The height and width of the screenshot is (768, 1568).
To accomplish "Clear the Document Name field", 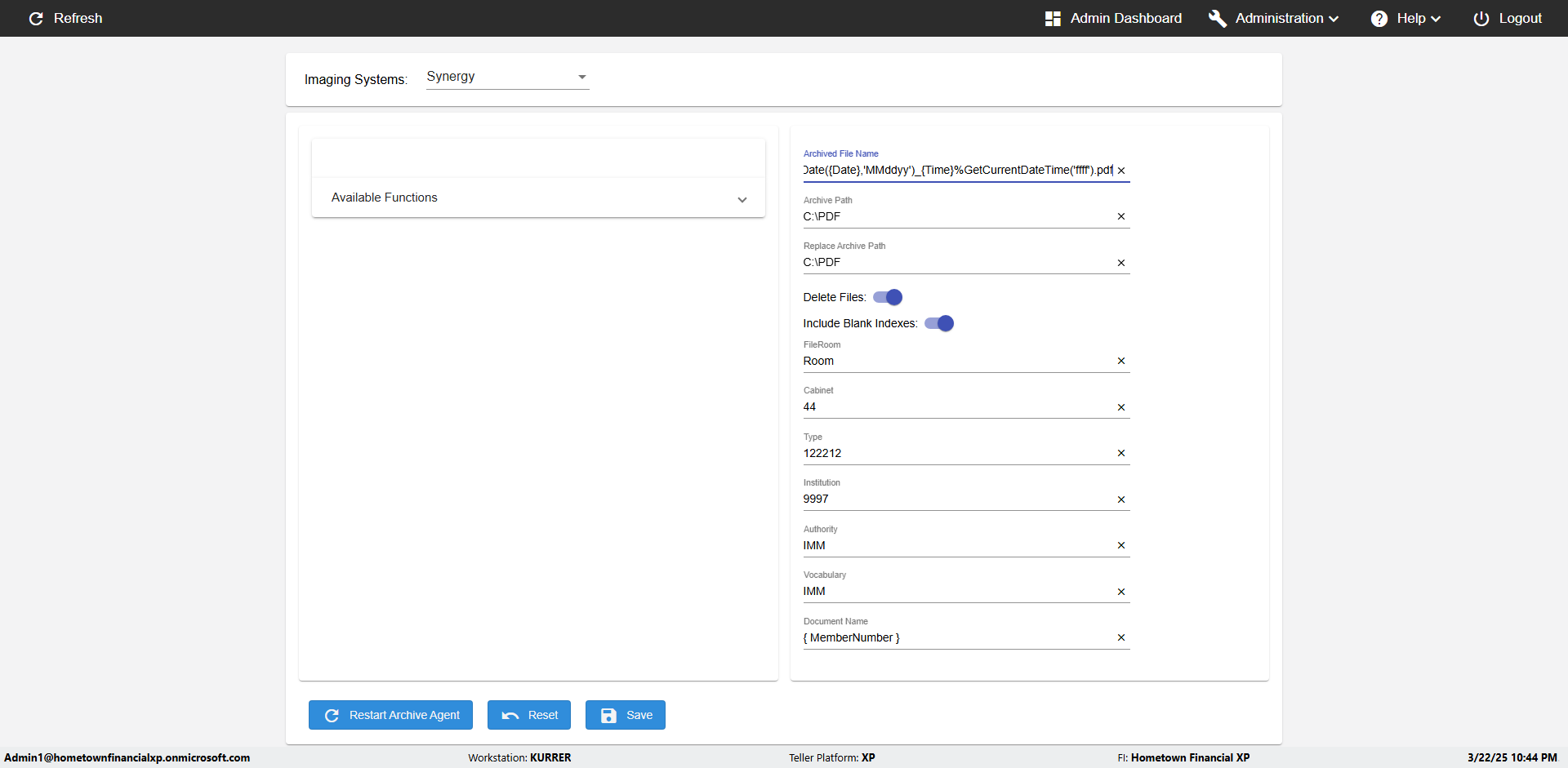I will pos(1121,637).
